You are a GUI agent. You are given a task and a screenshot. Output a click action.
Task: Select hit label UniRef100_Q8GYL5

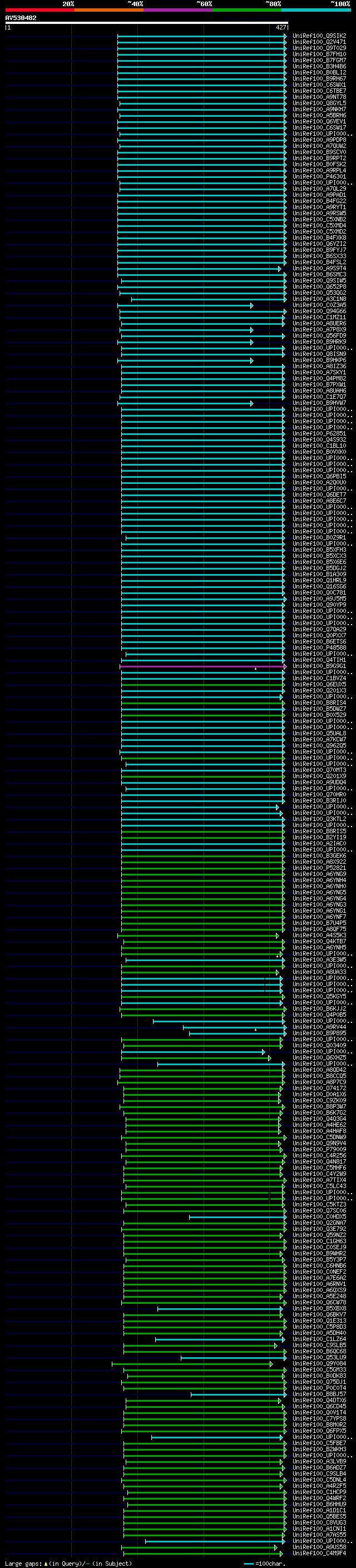(x=319, y=103)
